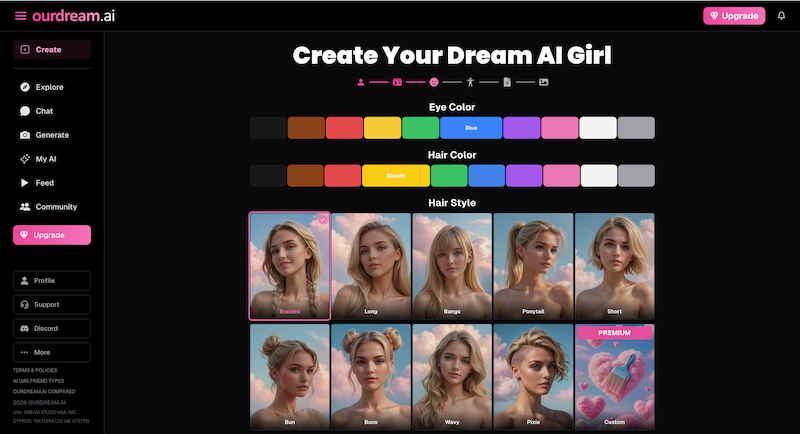Click the Upgrade button in top bar
The height and width of the screenshot is (434, 800).
coord(734,16)
